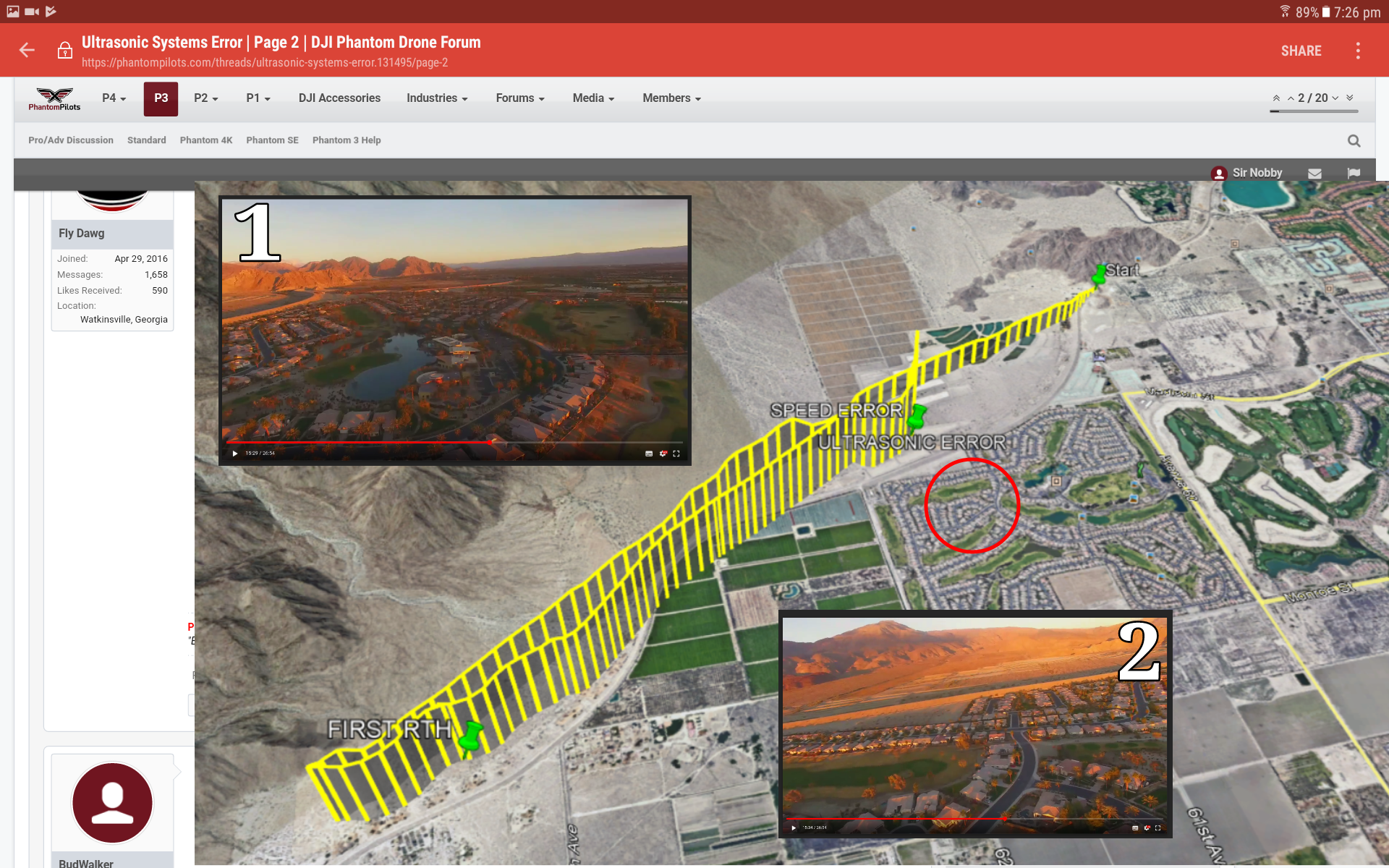Toggle fullscreen on video 1
Image resolution: width=1389 pixels, height=868 pixels.
676,454
